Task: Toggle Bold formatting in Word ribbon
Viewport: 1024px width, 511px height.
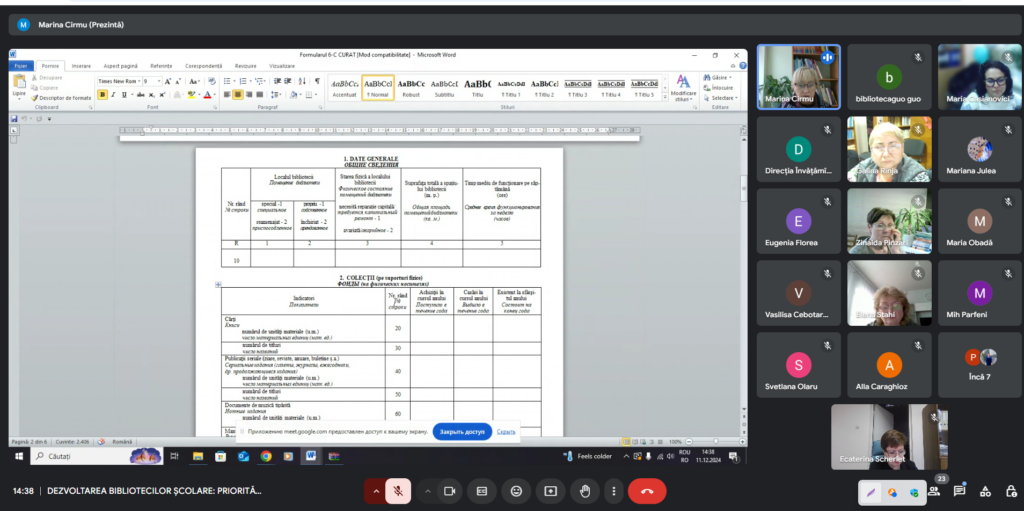Action: [x=103, y=95]
